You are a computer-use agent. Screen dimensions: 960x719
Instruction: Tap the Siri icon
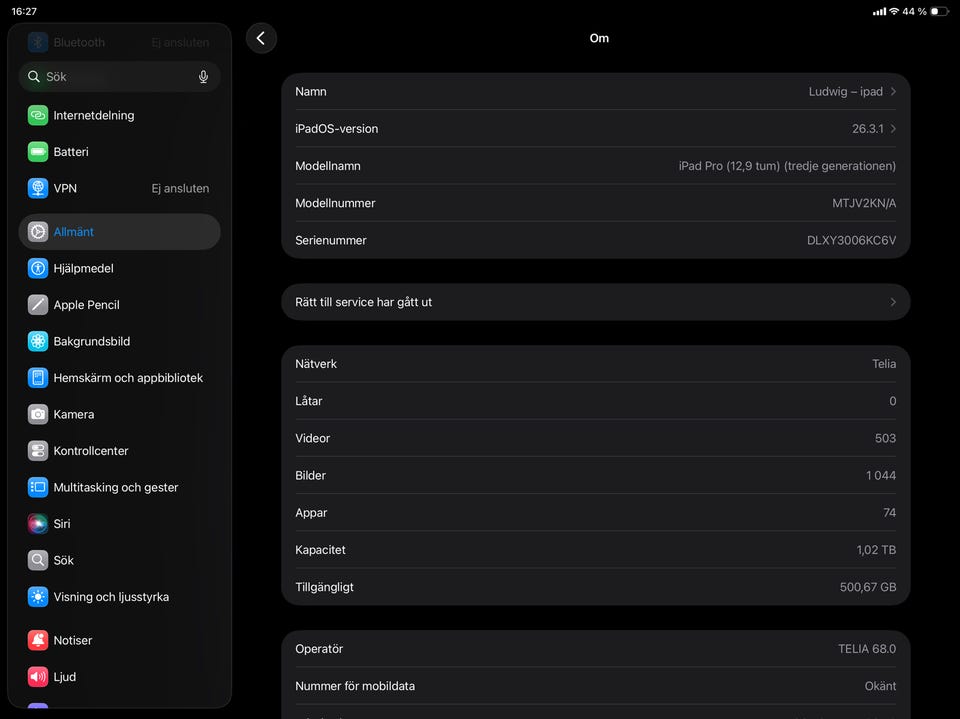[x=38, y=524]
